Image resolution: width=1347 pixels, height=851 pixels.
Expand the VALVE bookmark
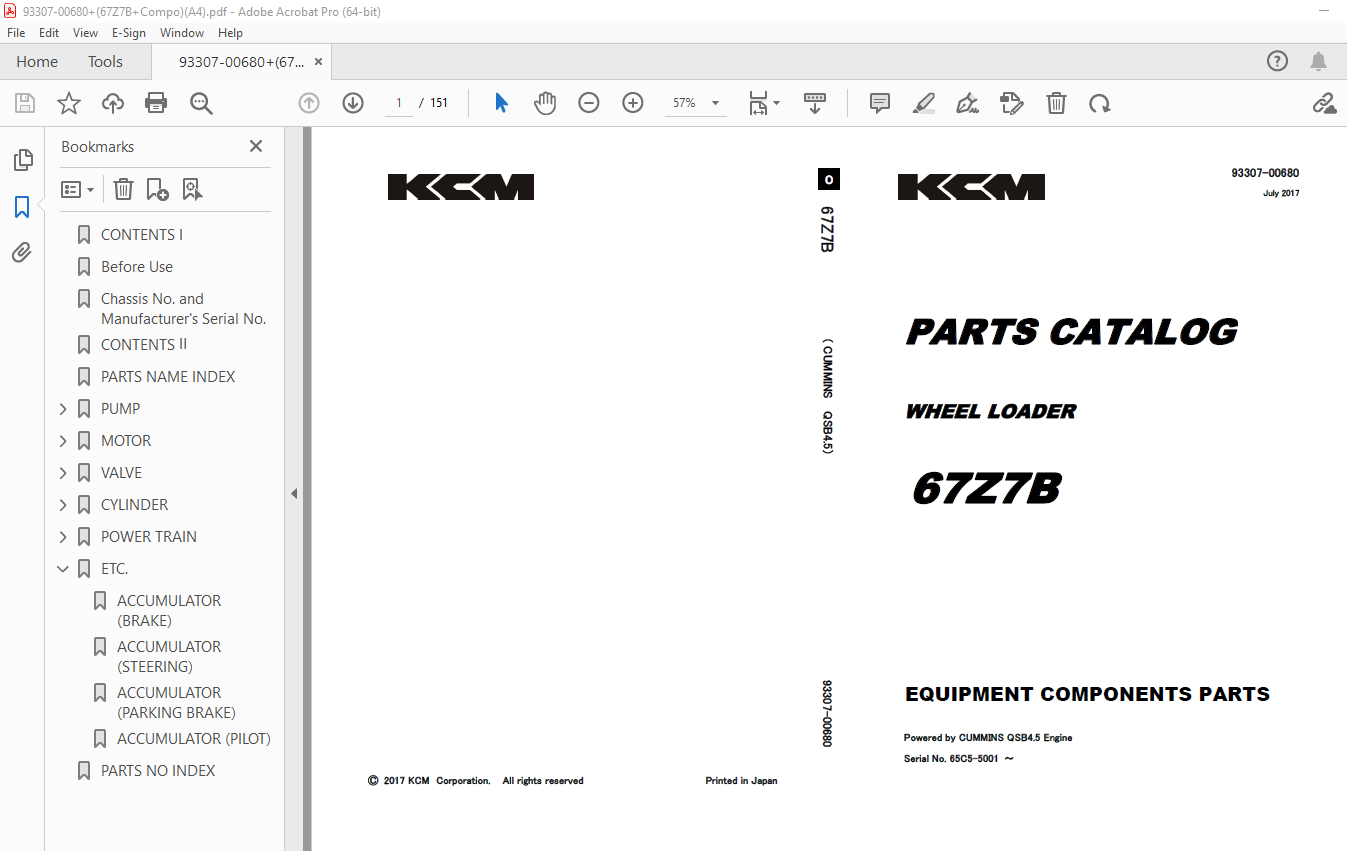[63, 473]
